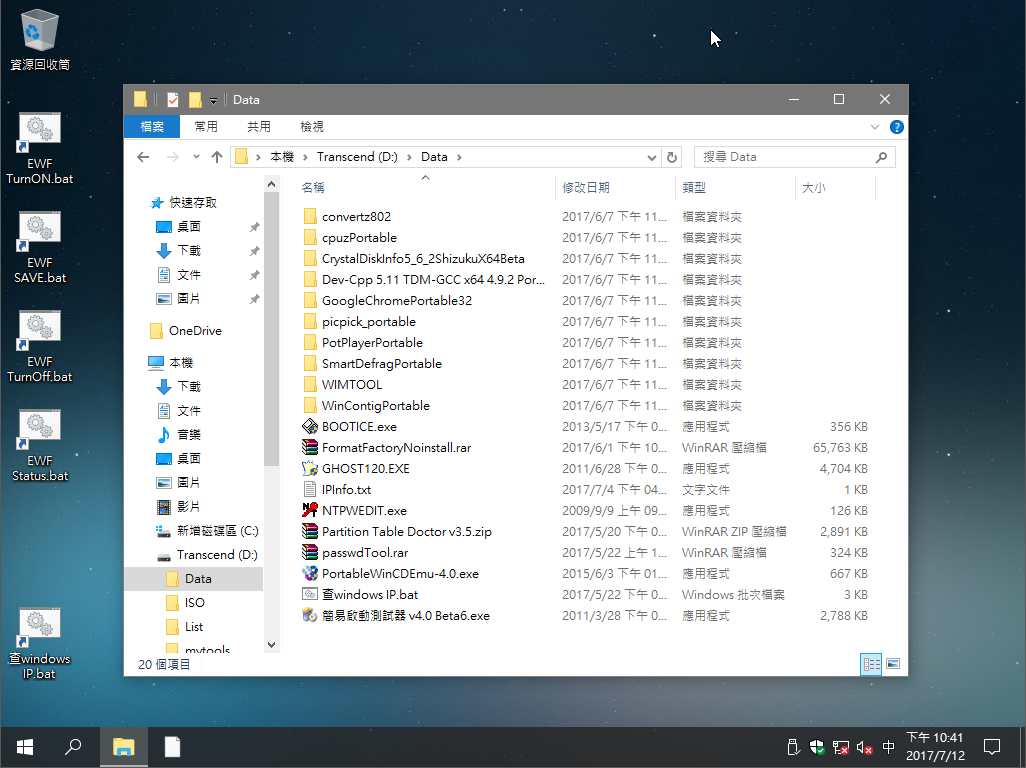Switch to details view layout
Image resolution: width=1026 pixels, height=768 pixels.
click(871, 663)
